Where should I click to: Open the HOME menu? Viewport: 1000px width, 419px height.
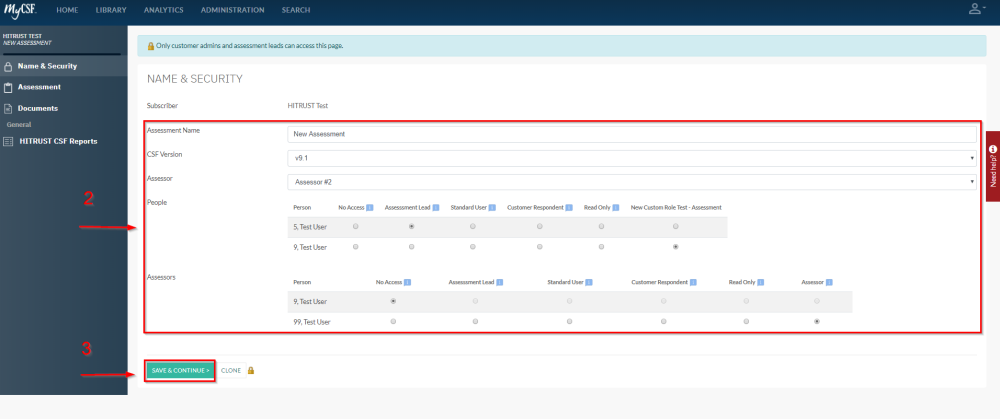[x=67, y=10]
